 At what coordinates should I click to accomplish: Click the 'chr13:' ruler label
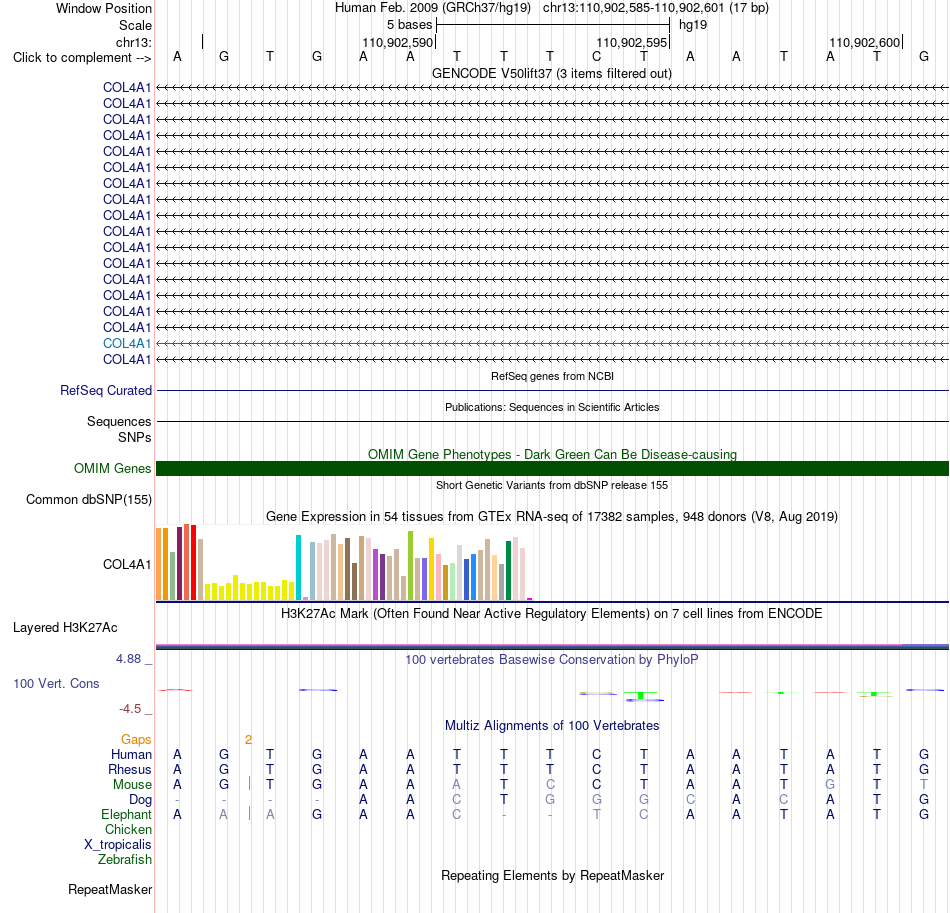133,42
